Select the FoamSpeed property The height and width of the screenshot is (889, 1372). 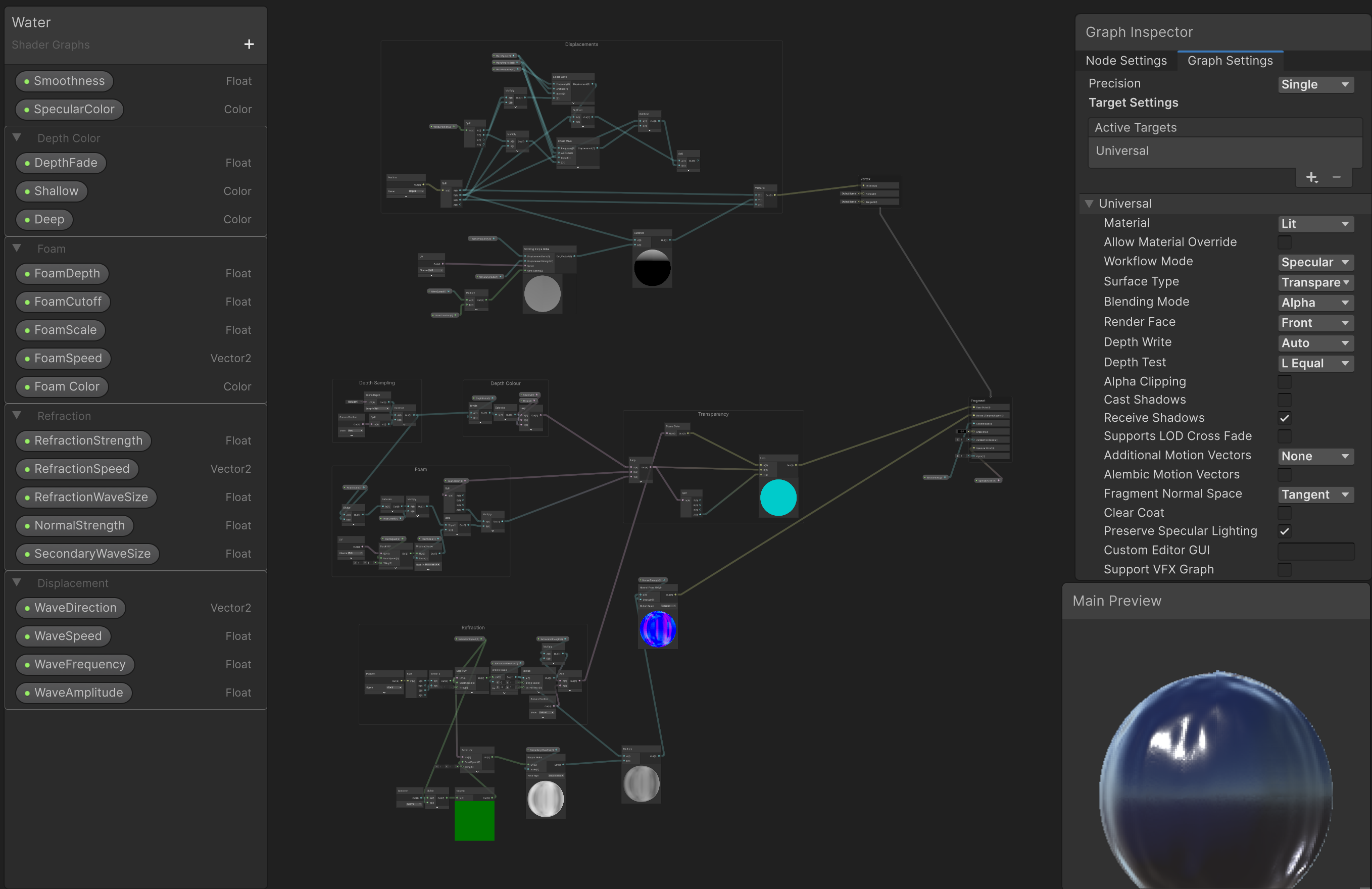[x=64, y=359]
